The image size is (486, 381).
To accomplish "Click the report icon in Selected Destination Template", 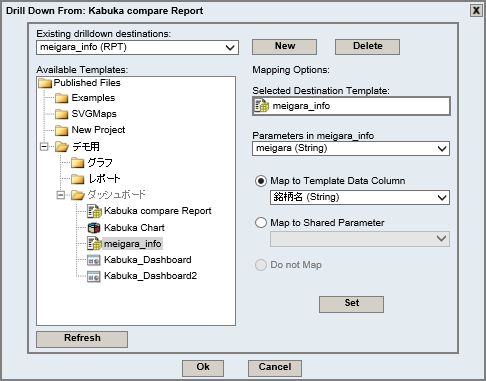I will pos(262,106).
